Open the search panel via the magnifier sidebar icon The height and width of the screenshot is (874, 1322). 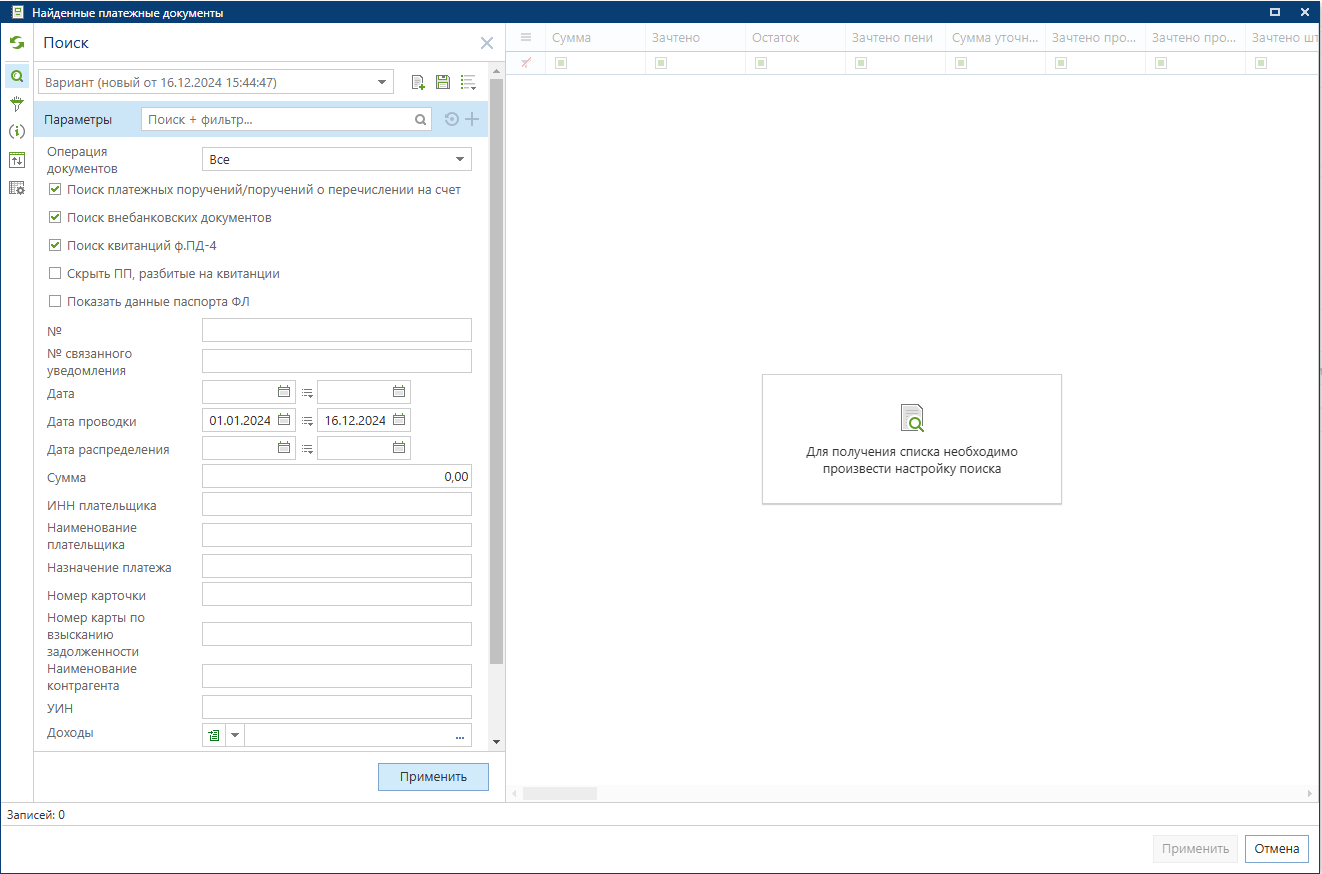pyautogui.click(x=17, y=75)
